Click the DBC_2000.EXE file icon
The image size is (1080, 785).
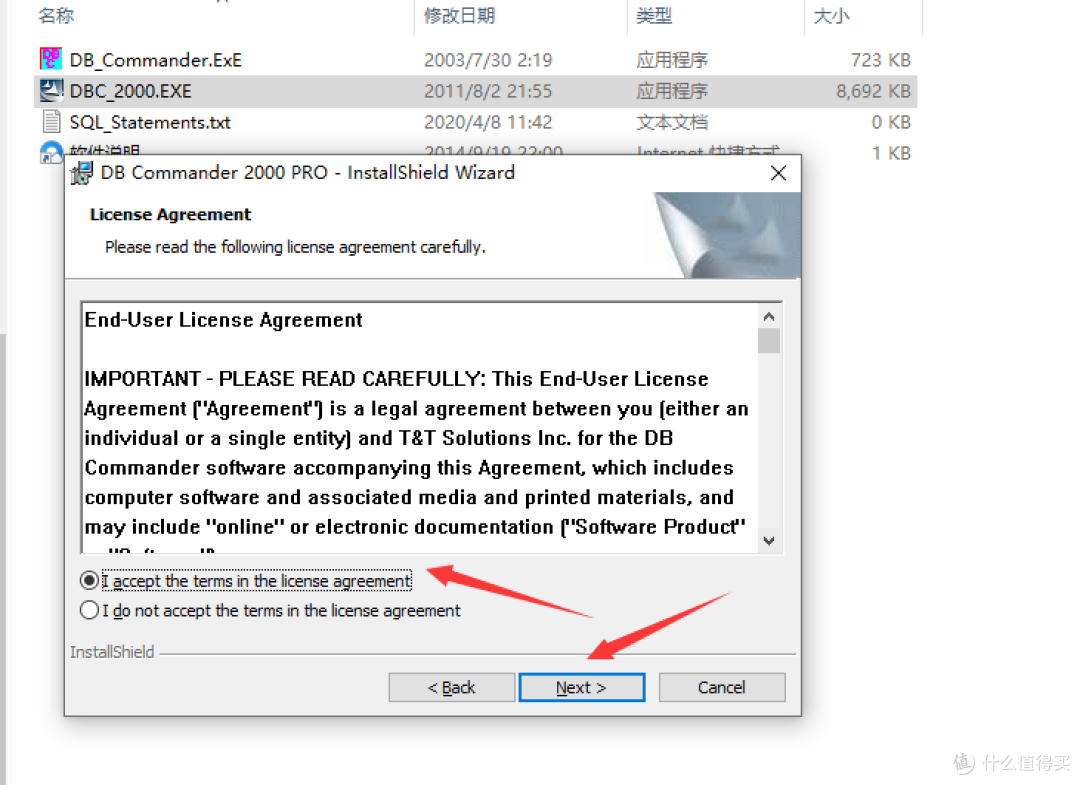(x=51, y=90)
